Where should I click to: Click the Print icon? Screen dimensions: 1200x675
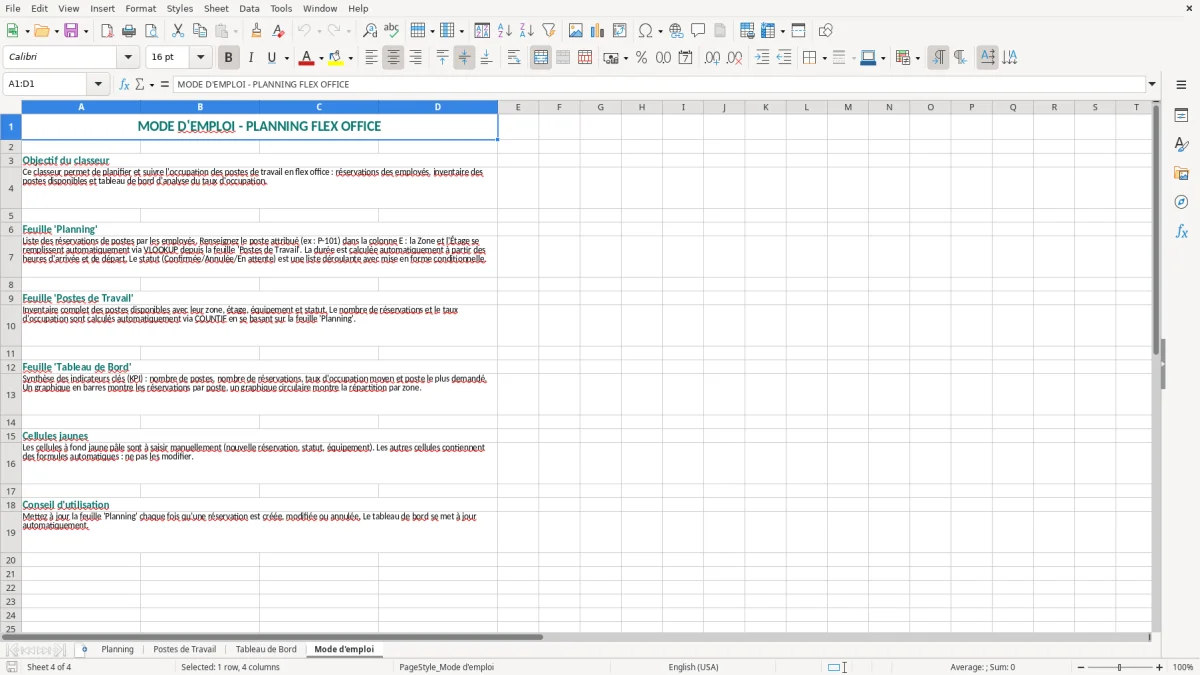(128, 31)
